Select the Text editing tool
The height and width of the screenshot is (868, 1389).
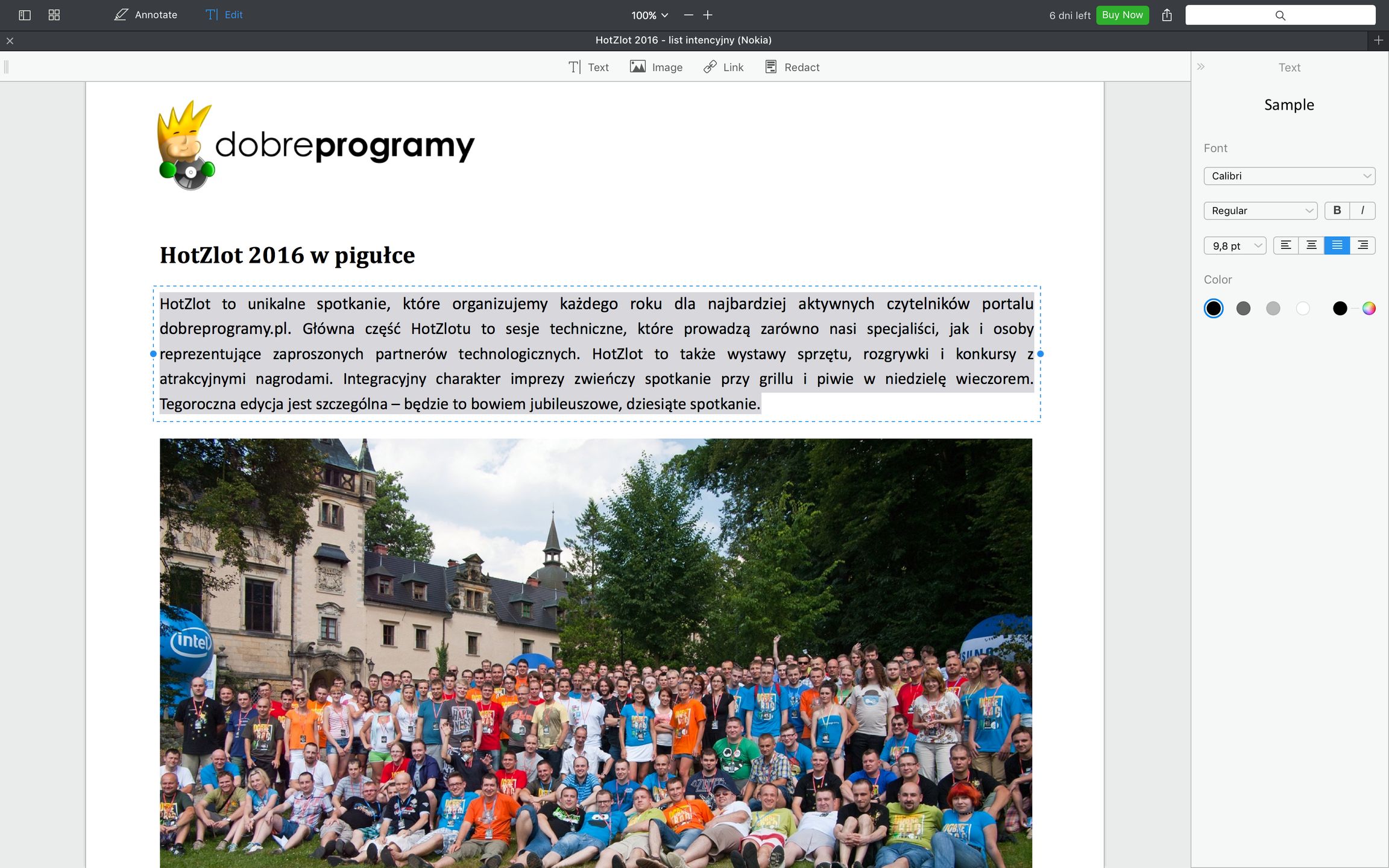[x=588, y=67]
